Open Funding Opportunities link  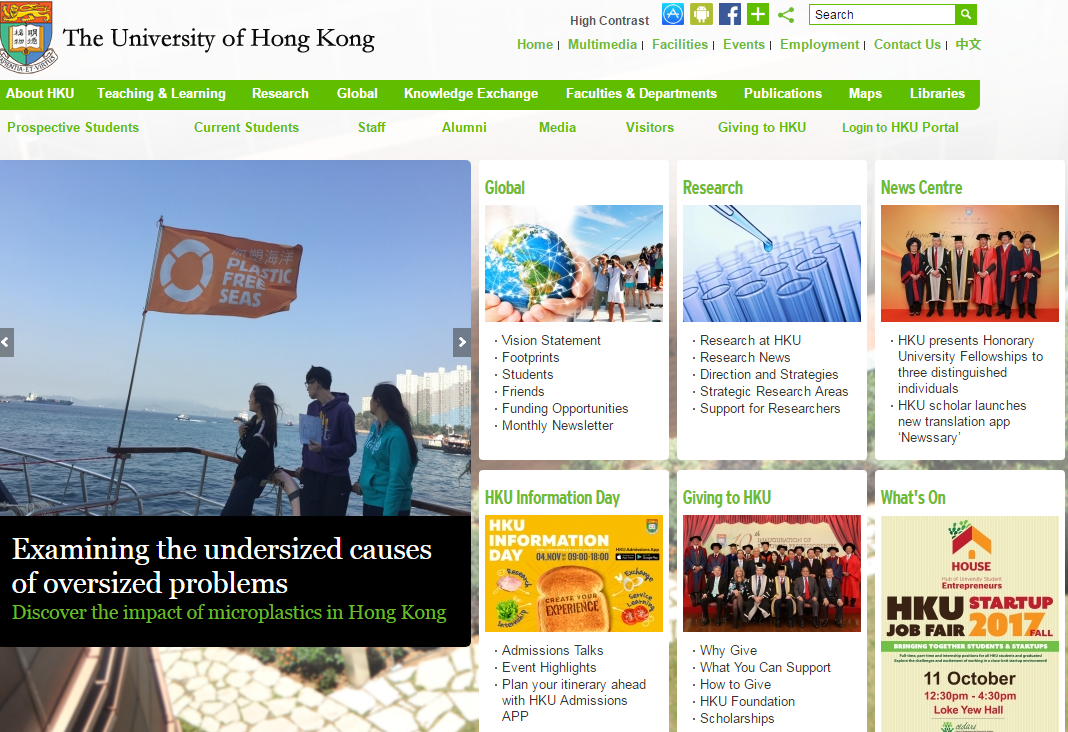(x=565, y=409)
